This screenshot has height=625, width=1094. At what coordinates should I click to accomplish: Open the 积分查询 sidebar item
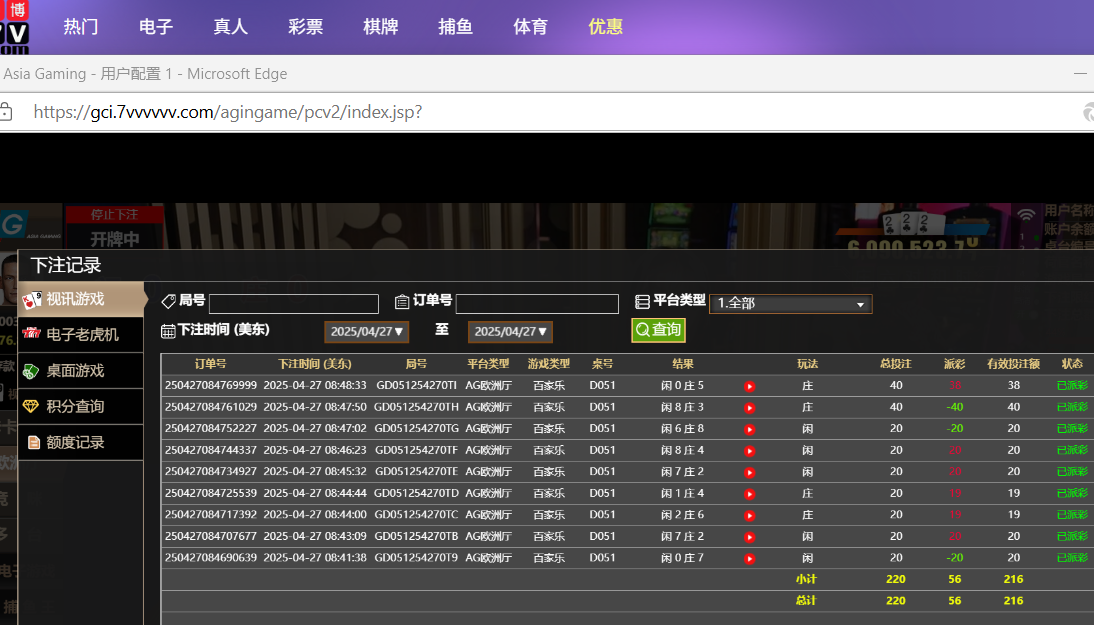point(75,406)
